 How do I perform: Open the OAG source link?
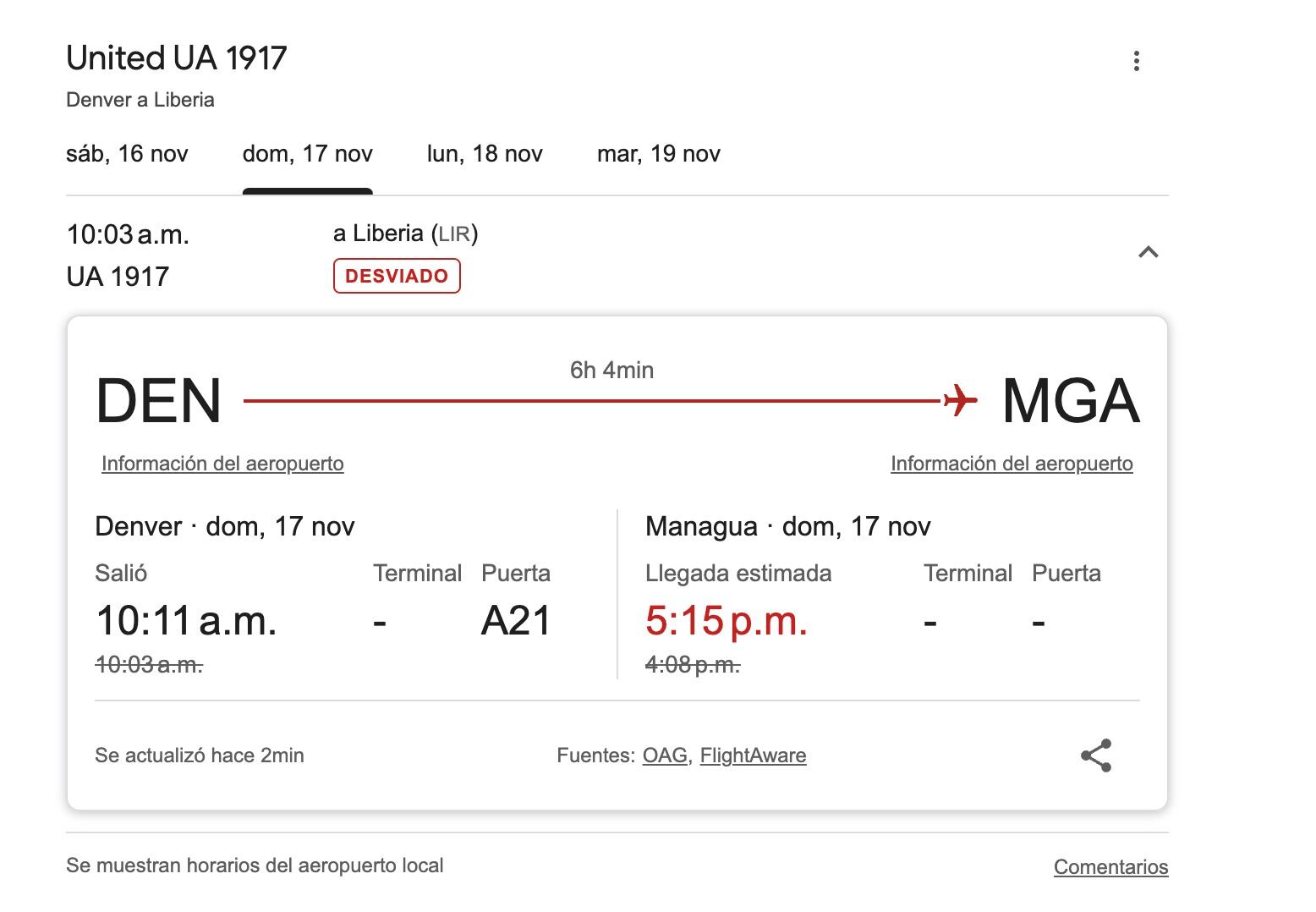[x=665, y=755]
